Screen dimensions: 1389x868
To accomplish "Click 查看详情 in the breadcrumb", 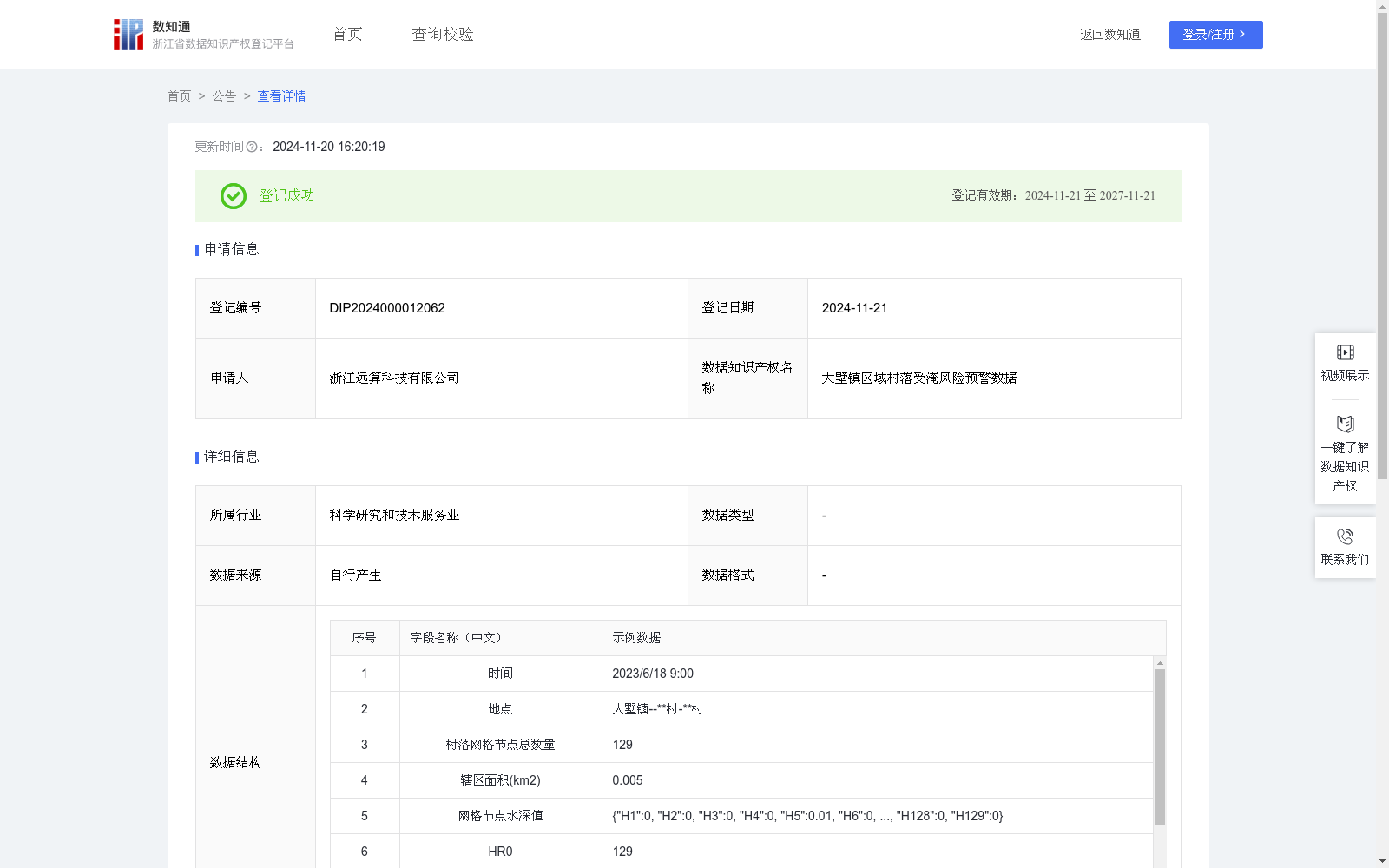I will tap(281, 96).
